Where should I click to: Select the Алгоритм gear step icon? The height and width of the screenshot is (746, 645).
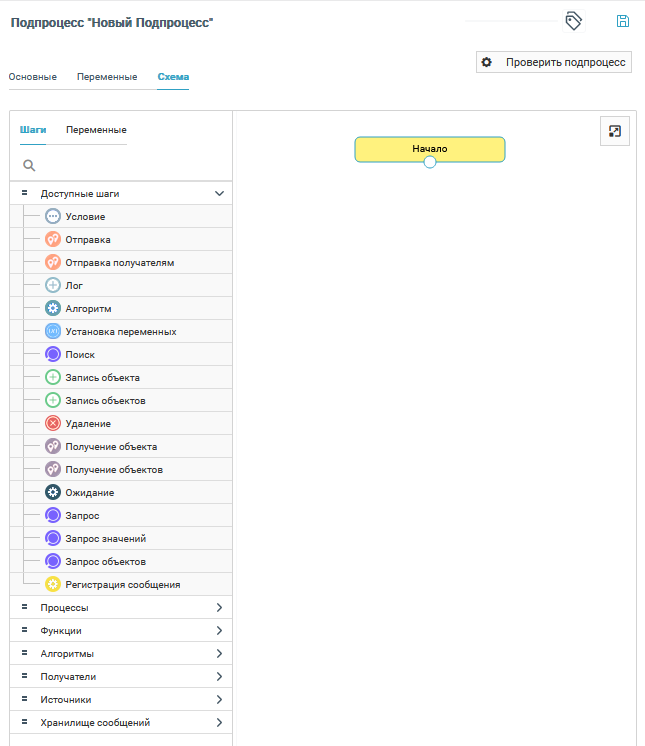point(53,308)
